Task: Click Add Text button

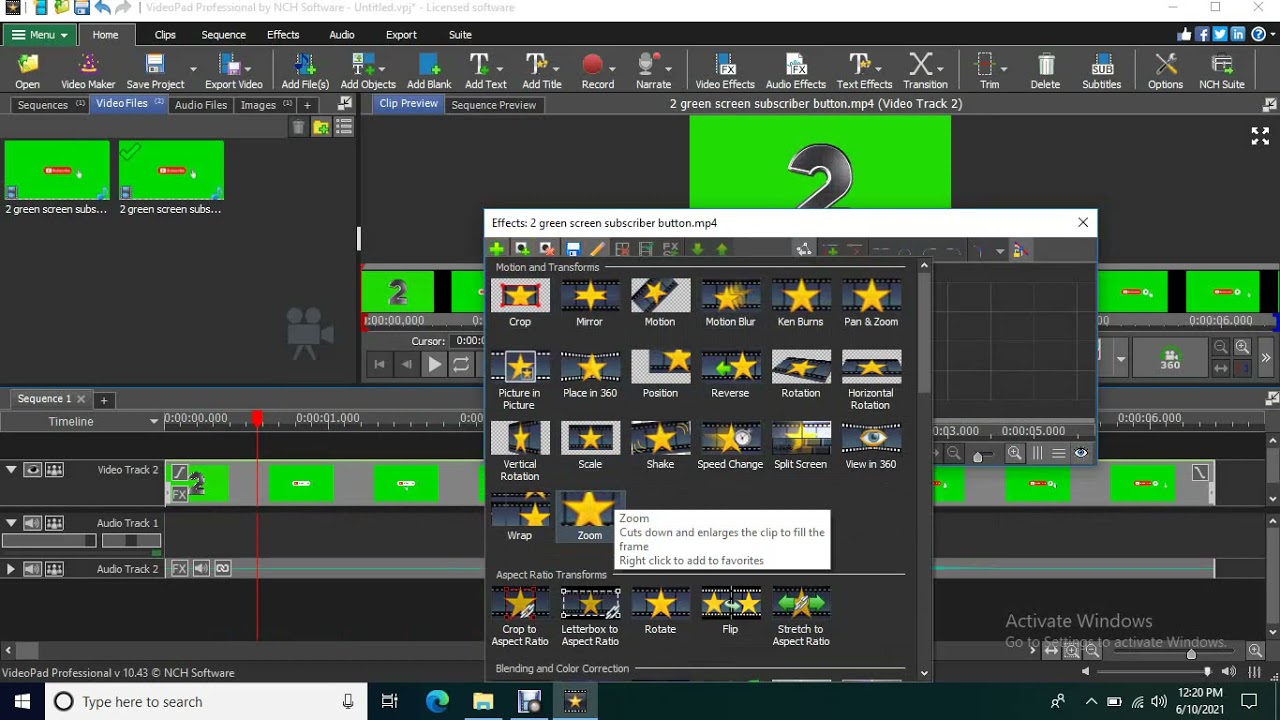Action: tap(485, 73)
